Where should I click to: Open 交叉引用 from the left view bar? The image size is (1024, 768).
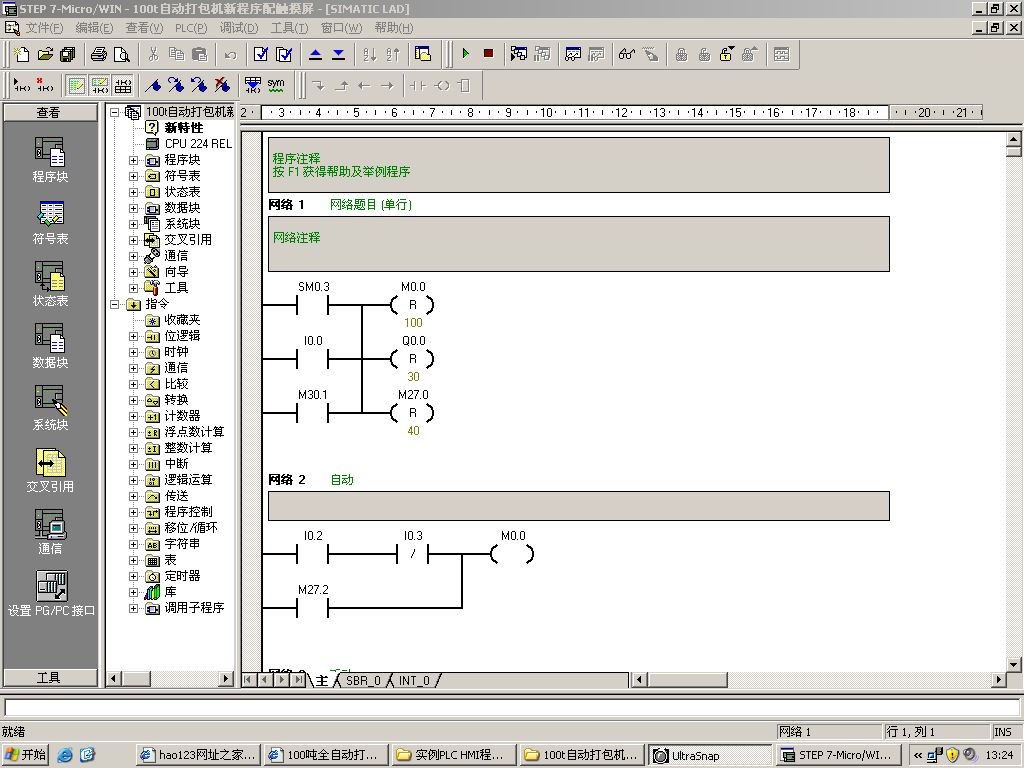[x=50, y=464]
